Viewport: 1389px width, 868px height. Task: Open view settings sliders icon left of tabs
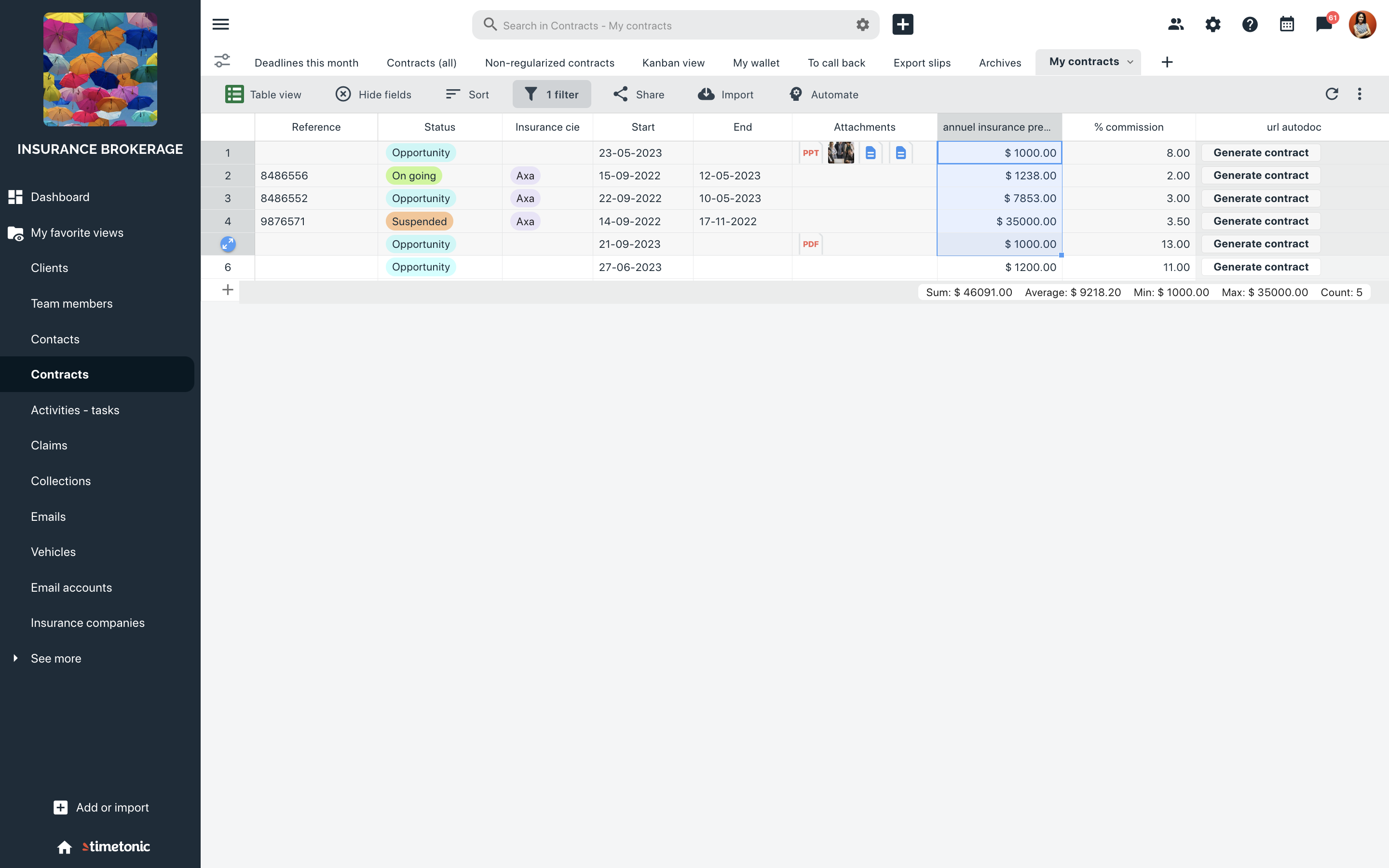click(222, 61)
